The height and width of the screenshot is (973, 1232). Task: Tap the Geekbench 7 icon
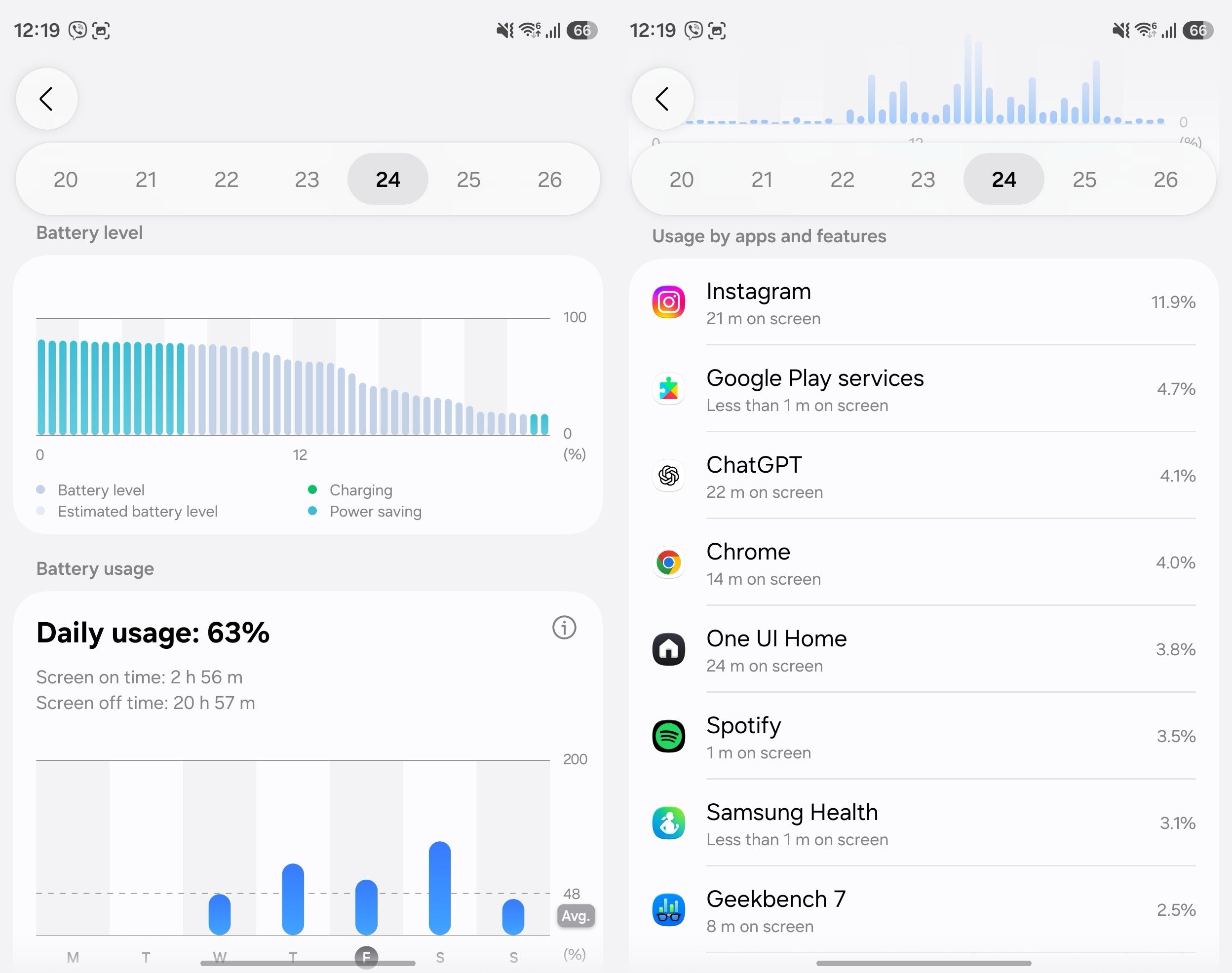tap(668, 910)
